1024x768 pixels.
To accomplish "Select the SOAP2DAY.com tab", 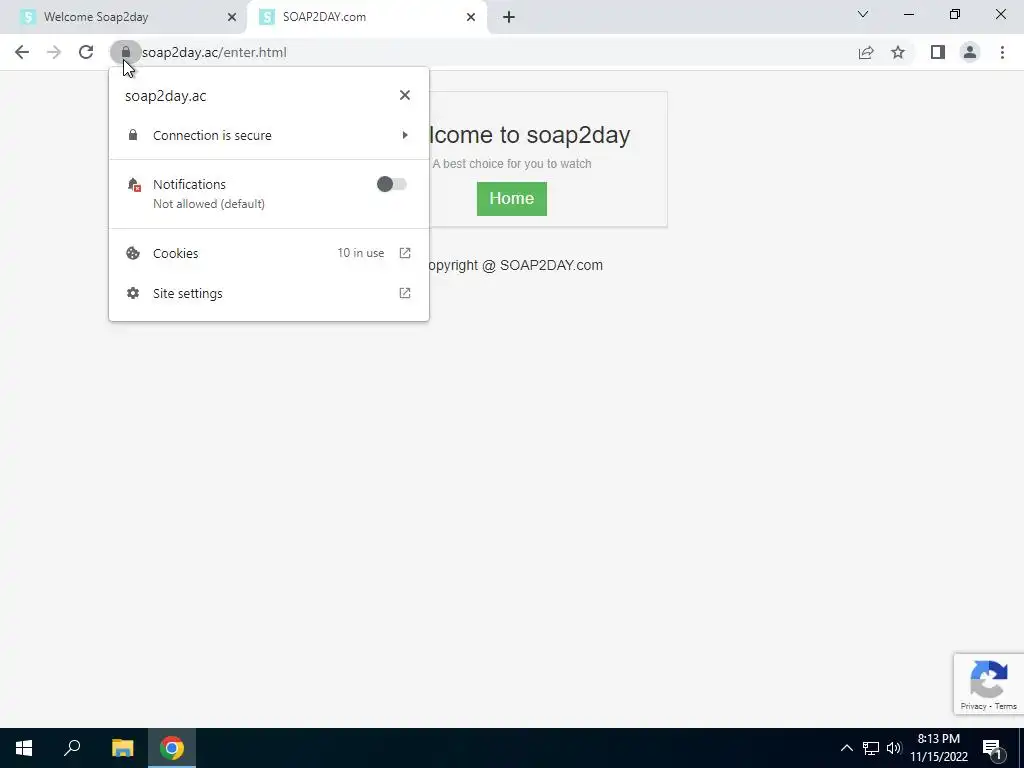I will coord(366,17).
